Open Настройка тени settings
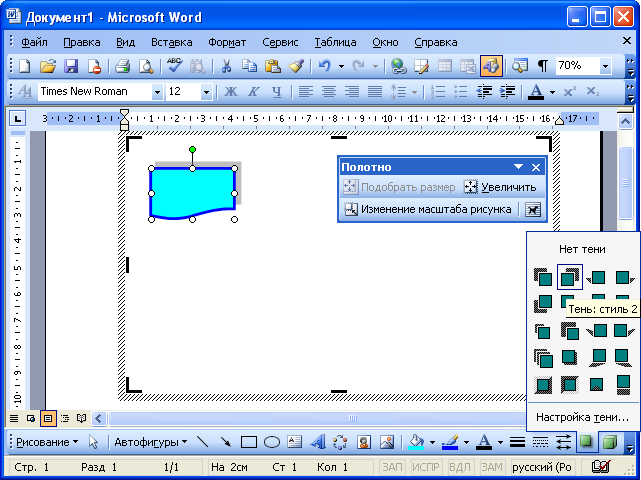This screenshot has width=641, height=480. pyautogui.click(x=582, y=417)
